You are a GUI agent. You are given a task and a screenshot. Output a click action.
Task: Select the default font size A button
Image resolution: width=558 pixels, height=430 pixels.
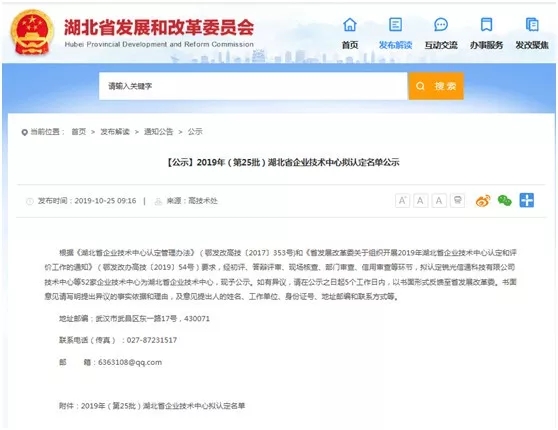click(420, 201)
